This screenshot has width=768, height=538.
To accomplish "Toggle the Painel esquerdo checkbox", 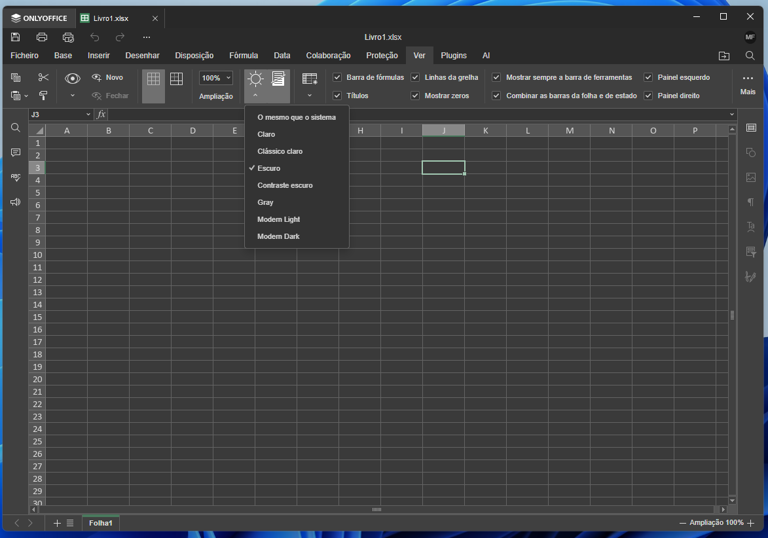I will click(648, 77).
